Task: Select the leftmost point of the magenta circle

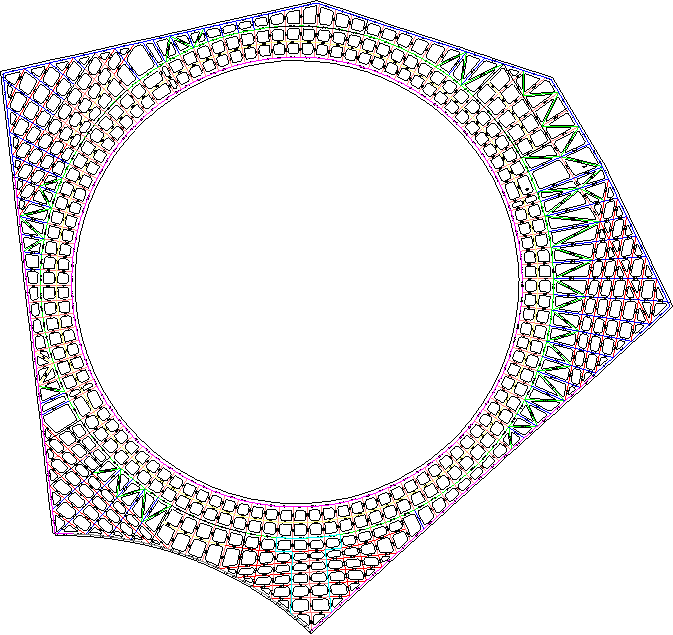Action: tap(71, 280)
